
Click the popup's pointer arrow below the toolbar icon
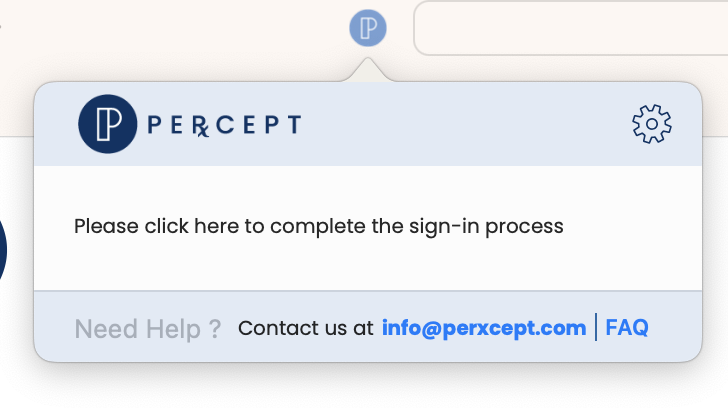tap(368, 70)
